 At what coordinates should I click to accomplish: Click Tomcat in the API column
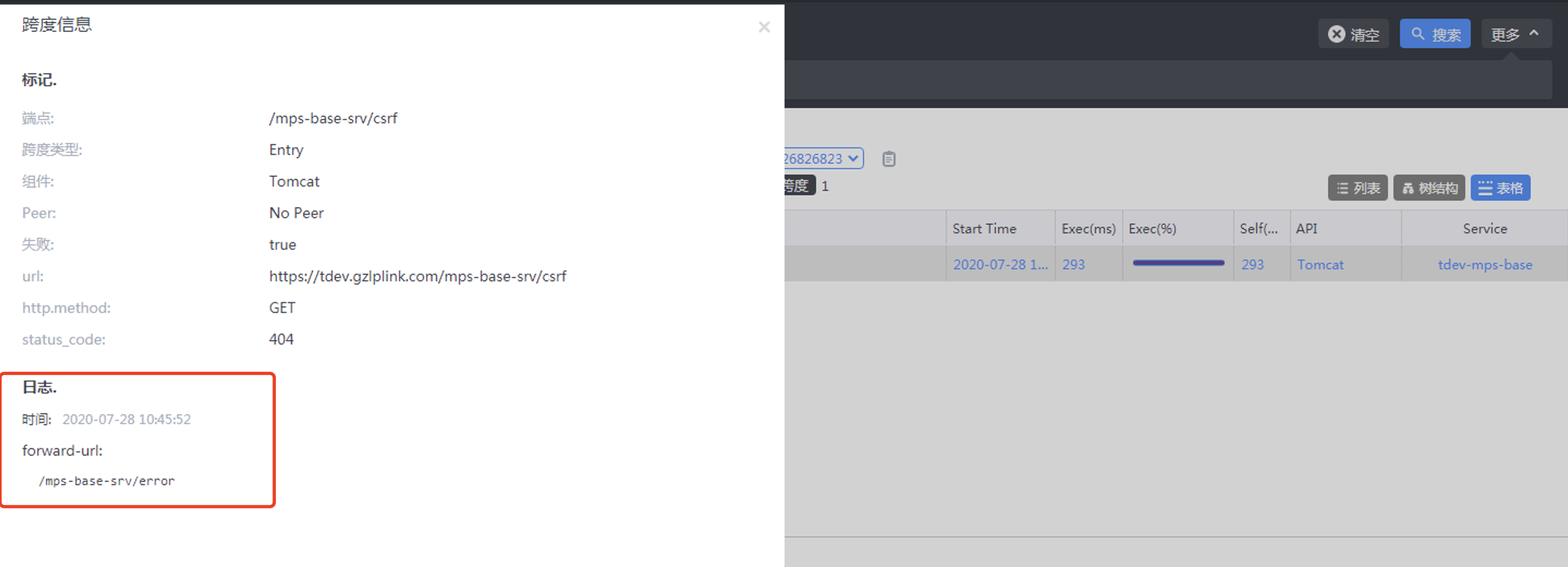1320,264
